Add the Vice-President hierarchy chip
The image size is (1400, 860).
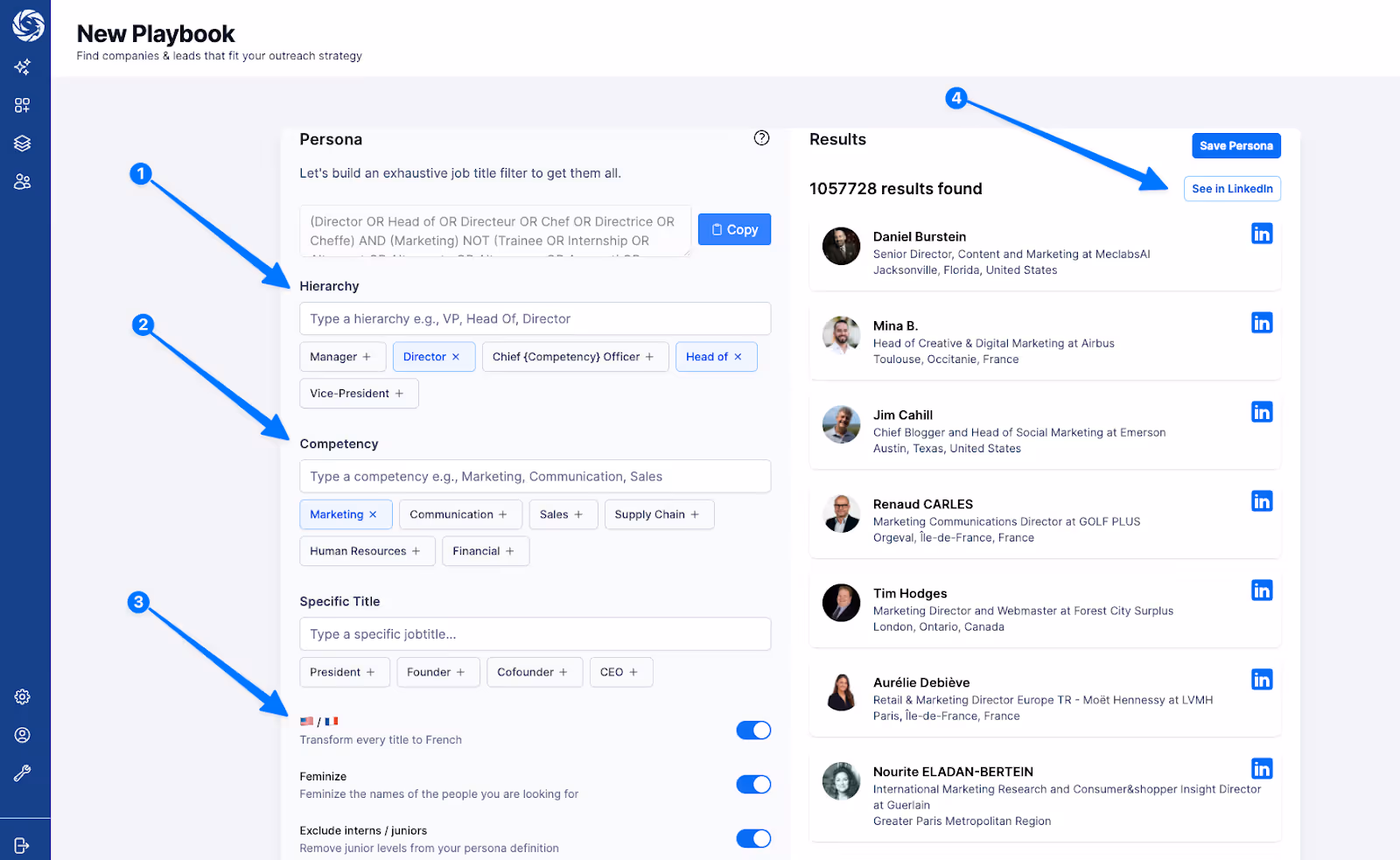tap(358, 394)
